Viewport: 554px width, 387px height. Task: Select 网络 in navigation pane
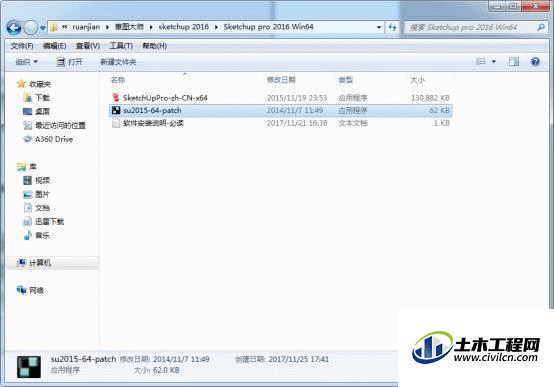coord(36,291)
